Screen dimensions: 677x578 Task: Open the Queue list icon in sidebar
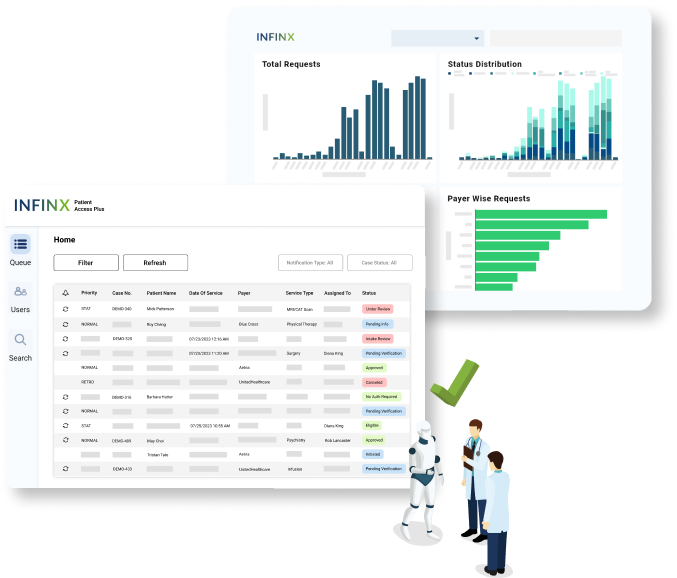(x=20, y=244)
